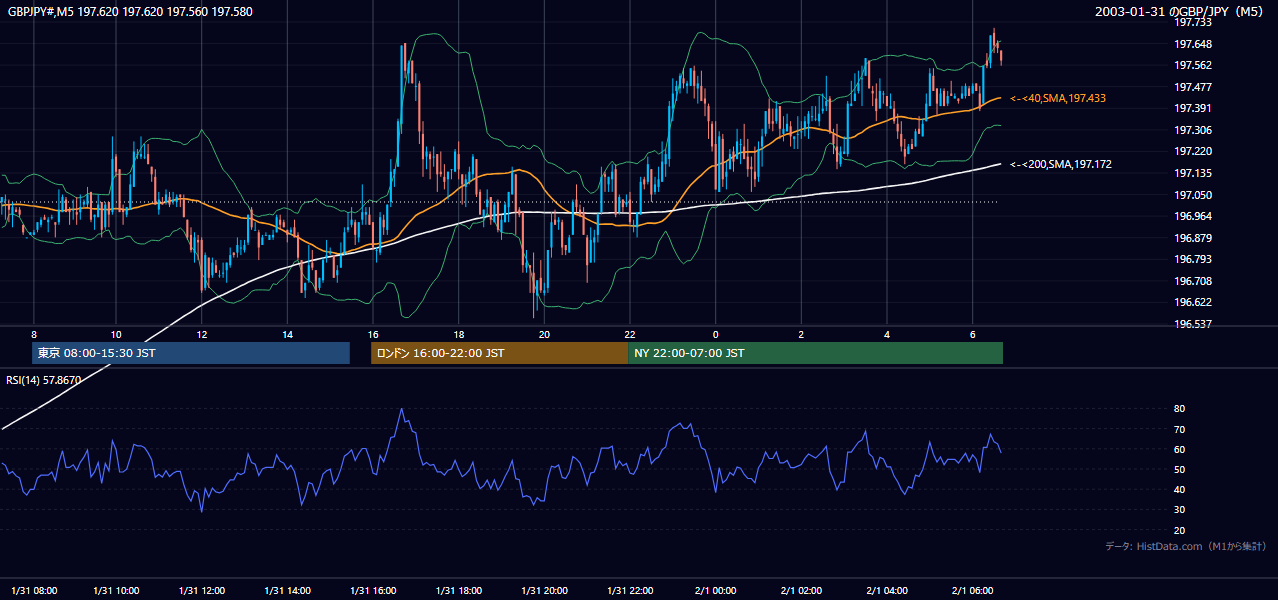Click bottom time label 1/31 18:00

click(459, 590)
